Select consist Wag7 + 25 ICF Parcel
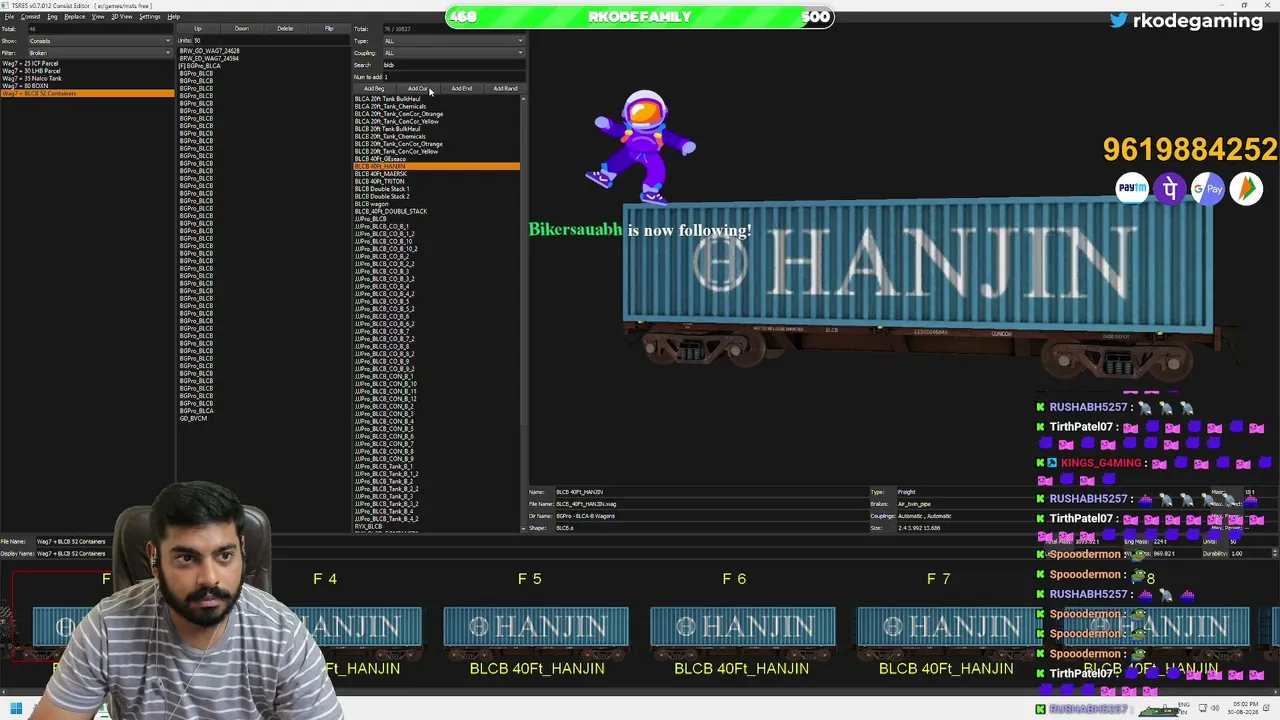Image resolution: width=1280 pixels, height=720 pixels. 87,64
